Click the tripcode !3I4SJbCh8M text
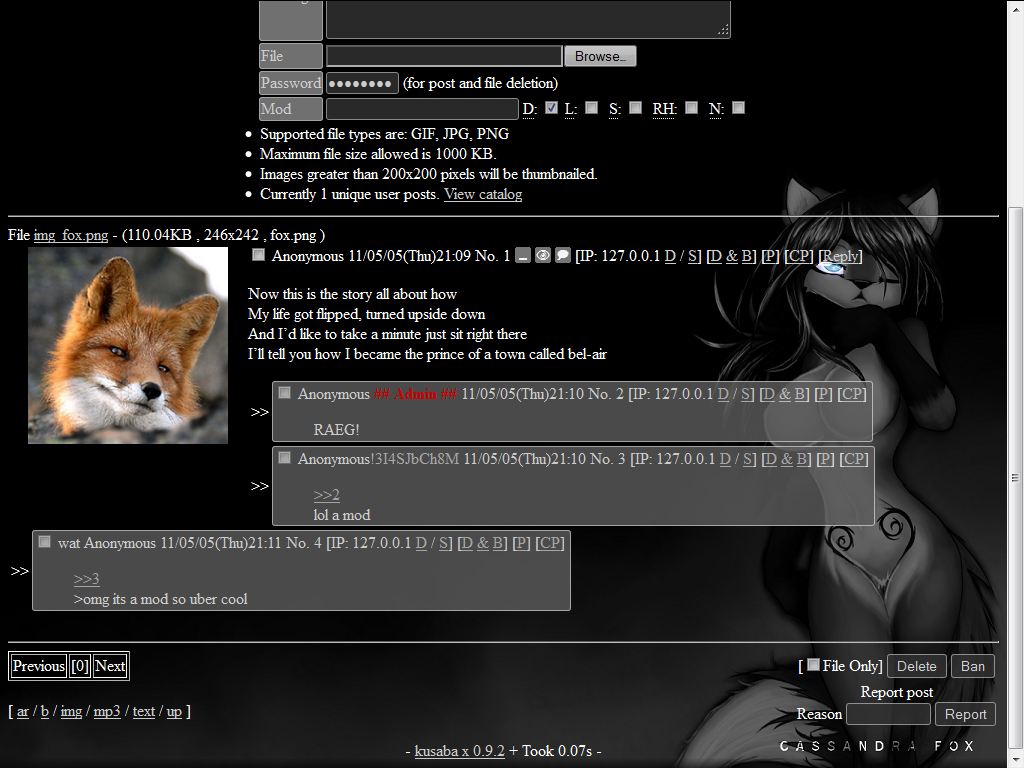Viewport: 1024px width, 768px height. (415, 459)
